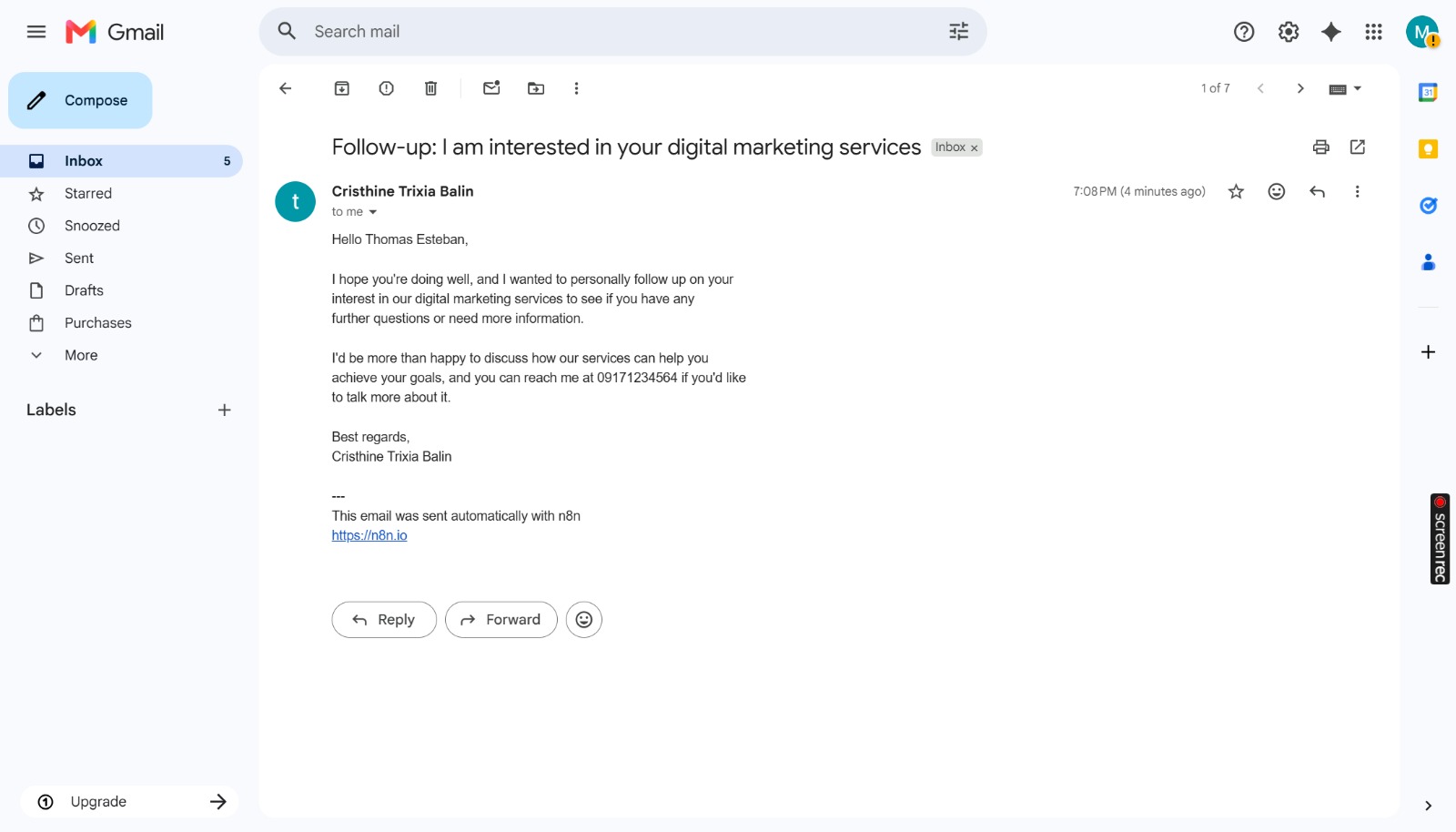Click the Gmail logo
This screenshot has width=1456, height=832.
(x=115, y=32)
